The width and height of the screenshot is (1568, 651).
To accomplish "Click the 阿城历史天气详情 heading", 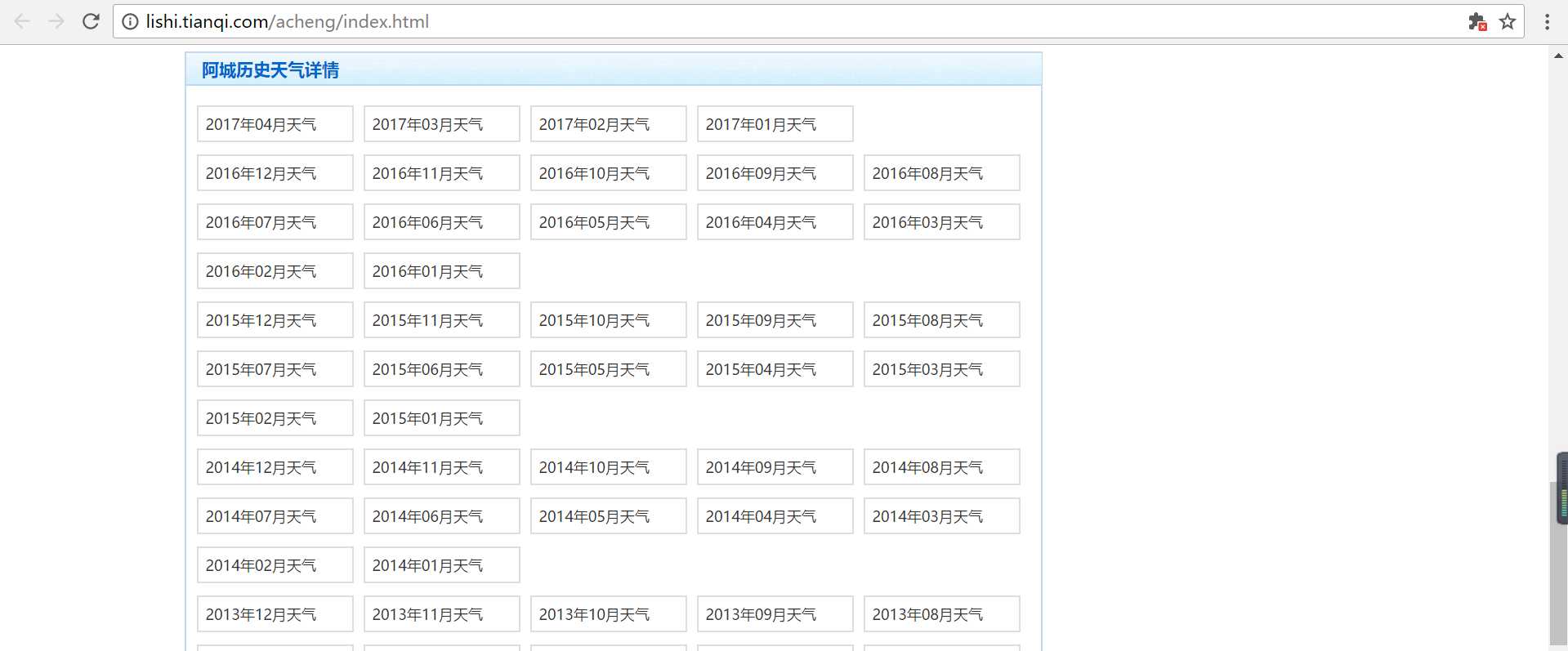I will [270, 70].
